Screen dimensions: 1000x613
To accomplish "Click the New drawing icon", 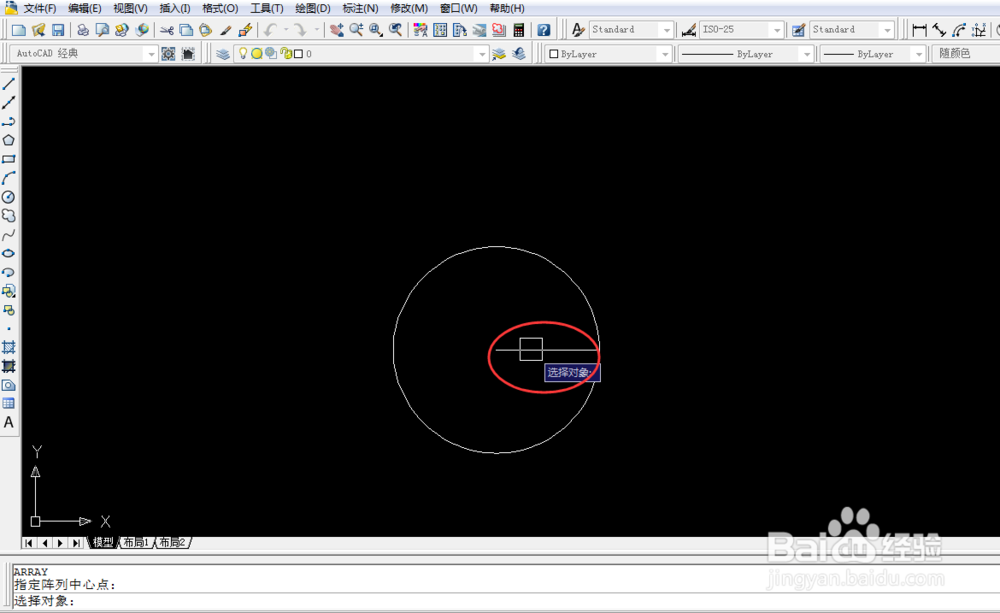I will (18, 30).
